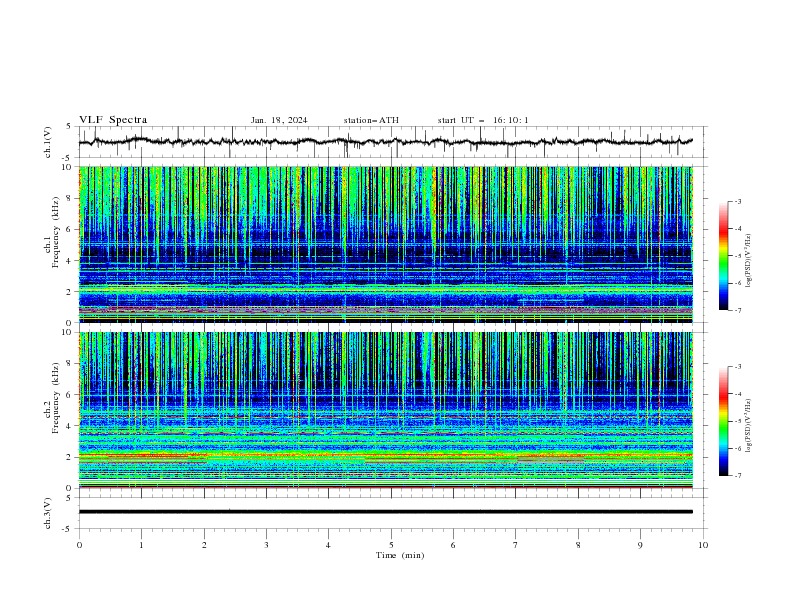Viewport: 792px width, 612px height.
Task: Click the time axis tick label '1'
Action: (141, 545)
